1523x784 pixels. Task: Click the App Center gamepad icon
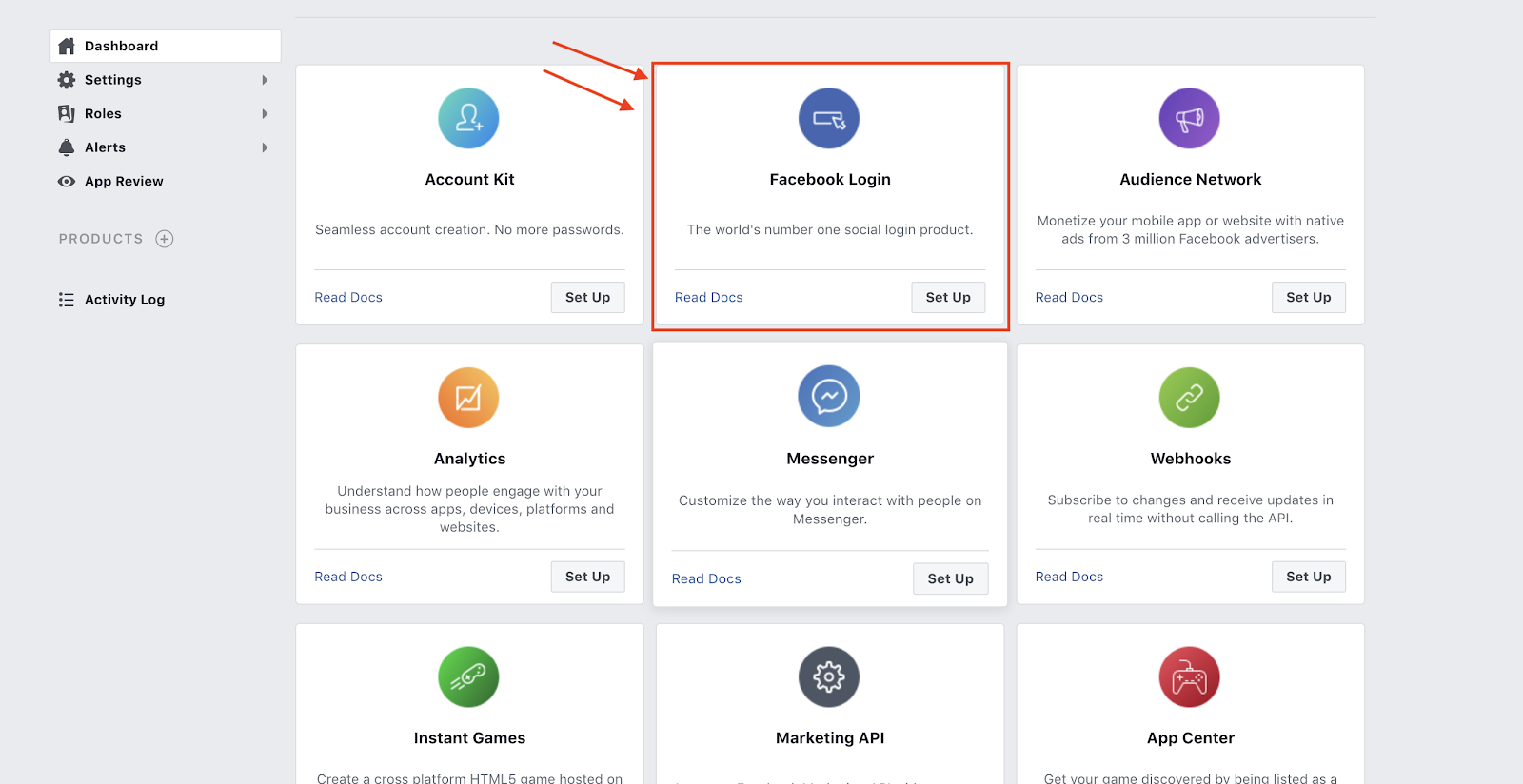tap(1190, 676)
